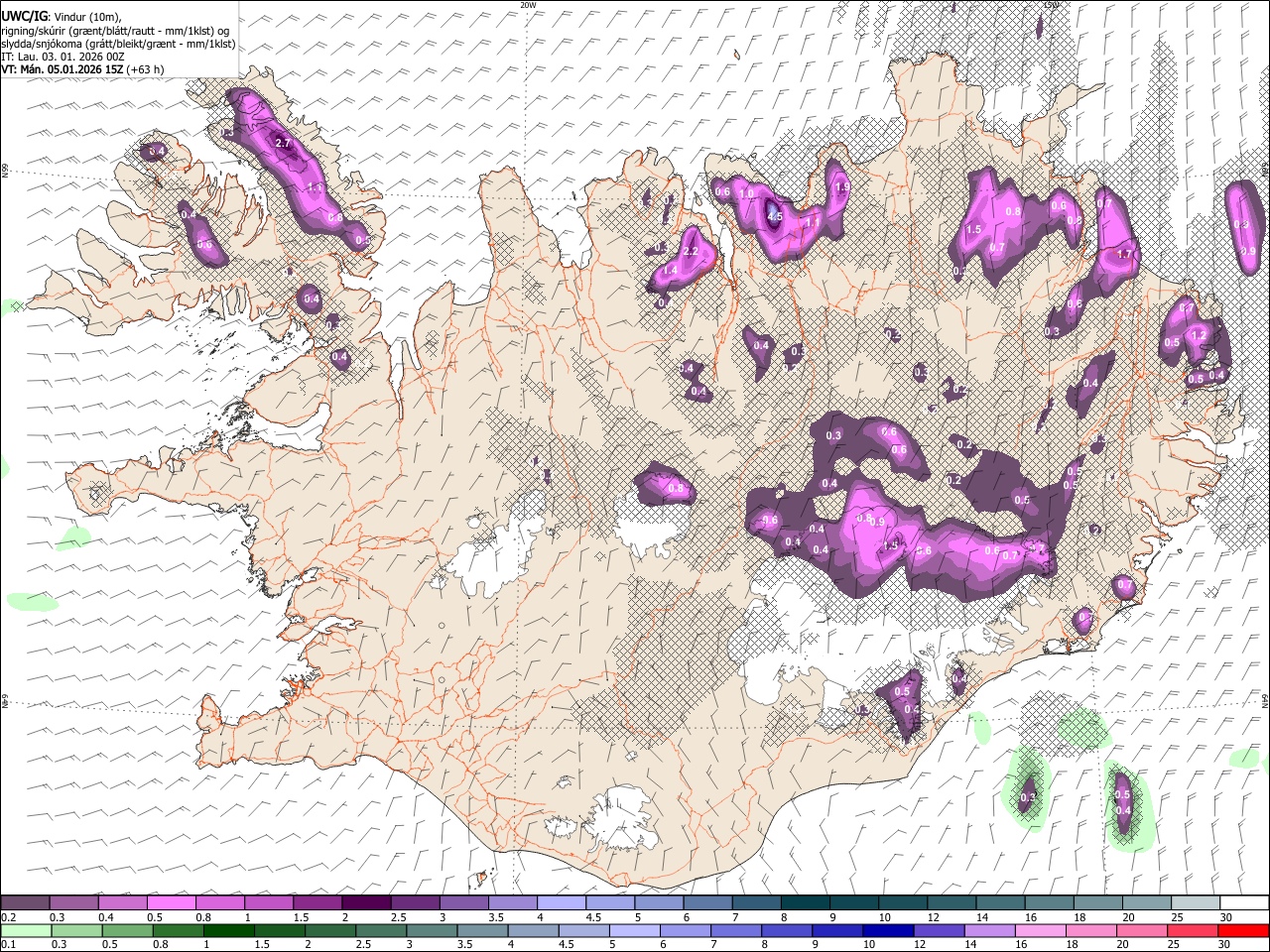Click the "UWC/IG" title text
The image size is (1270, 952).
pyautogui.click(x=23, y=15)
